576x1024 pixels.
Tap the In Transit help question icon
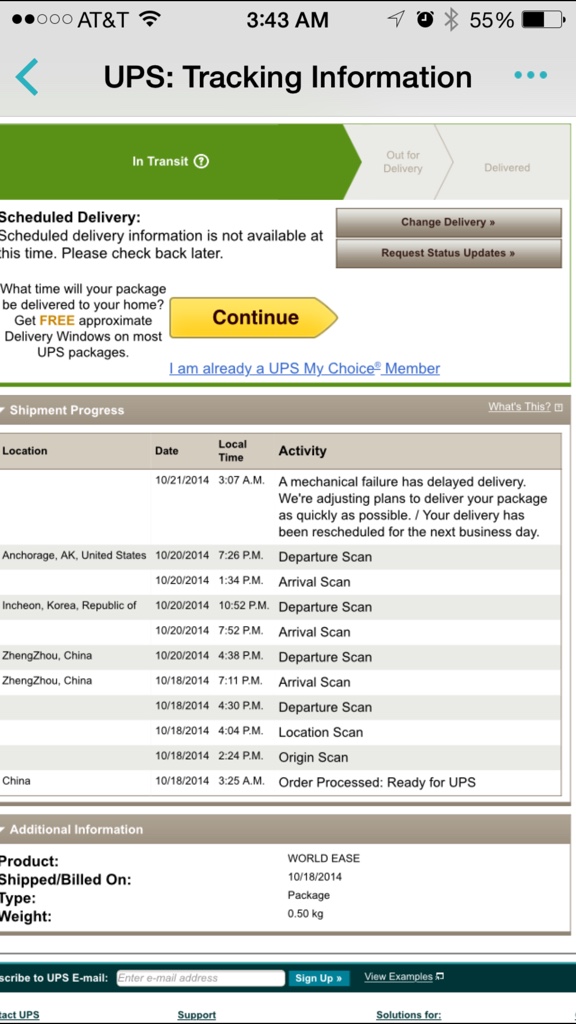202,161
